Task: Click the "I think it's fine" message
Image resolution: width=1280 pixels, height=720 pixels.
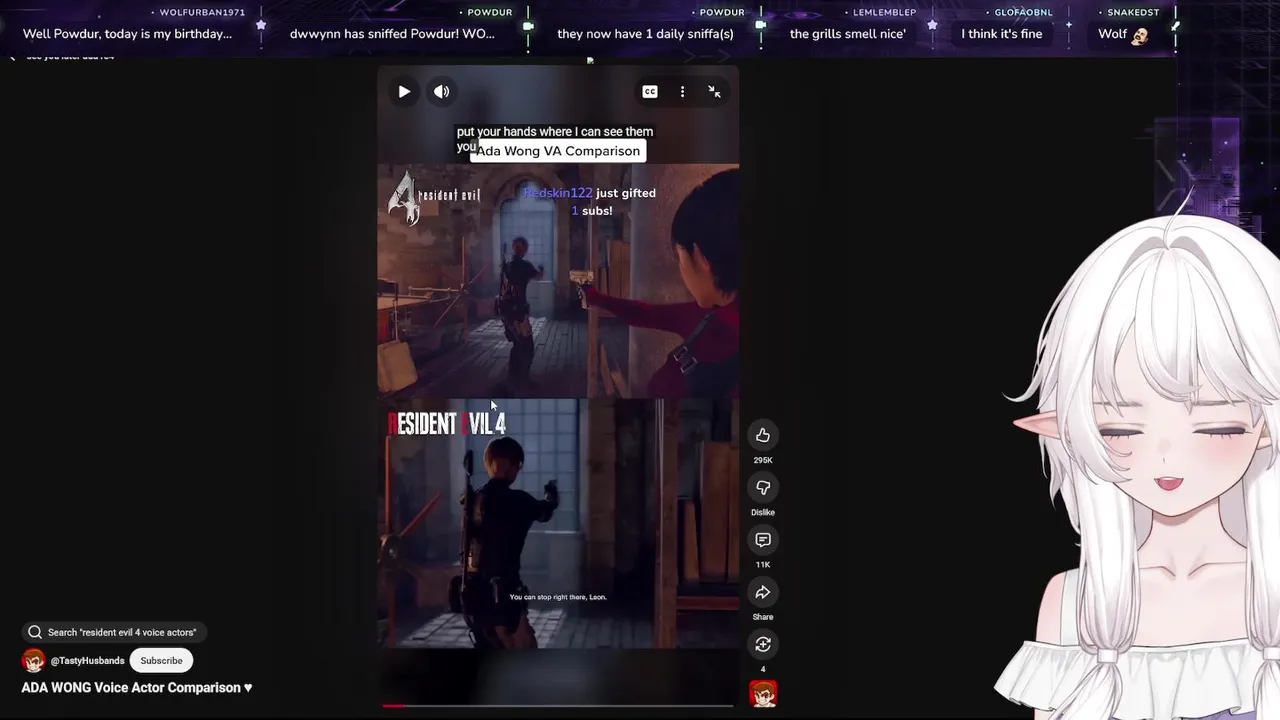Action: (1002, 34)
